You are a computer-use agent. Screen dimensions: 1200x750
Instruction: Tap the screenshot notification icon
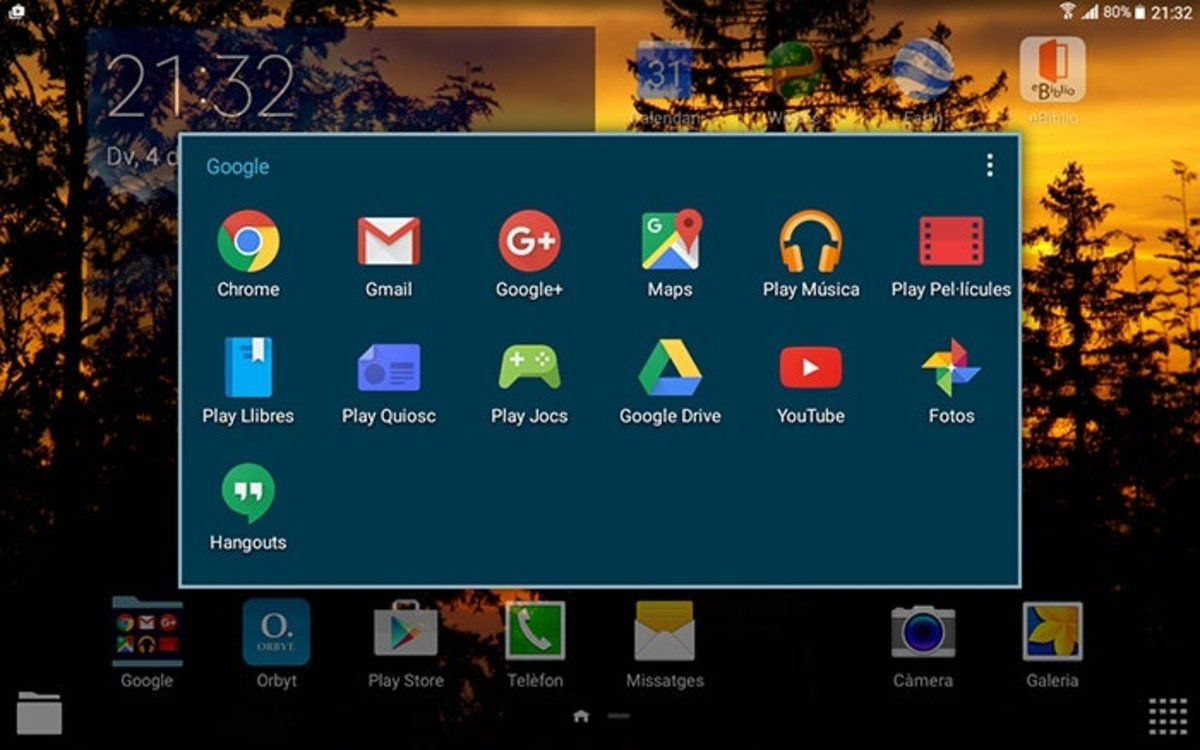point(17,11)
